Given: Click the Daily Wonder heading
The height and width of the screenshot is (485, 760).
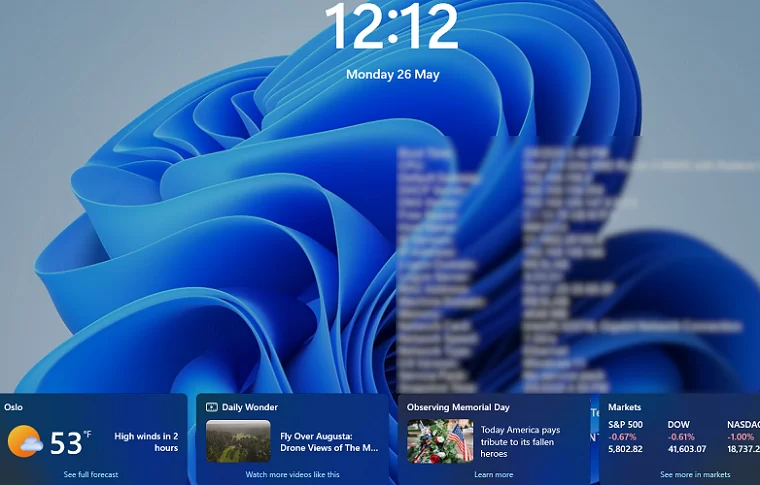Looking at the screenshot, I should point(250,407).
